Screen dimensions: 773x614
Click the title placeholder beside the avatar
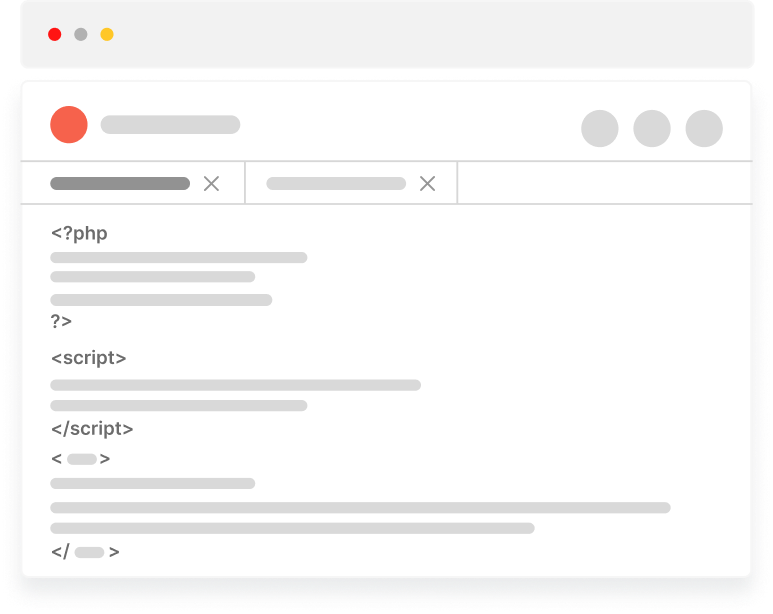click(171, 125)
